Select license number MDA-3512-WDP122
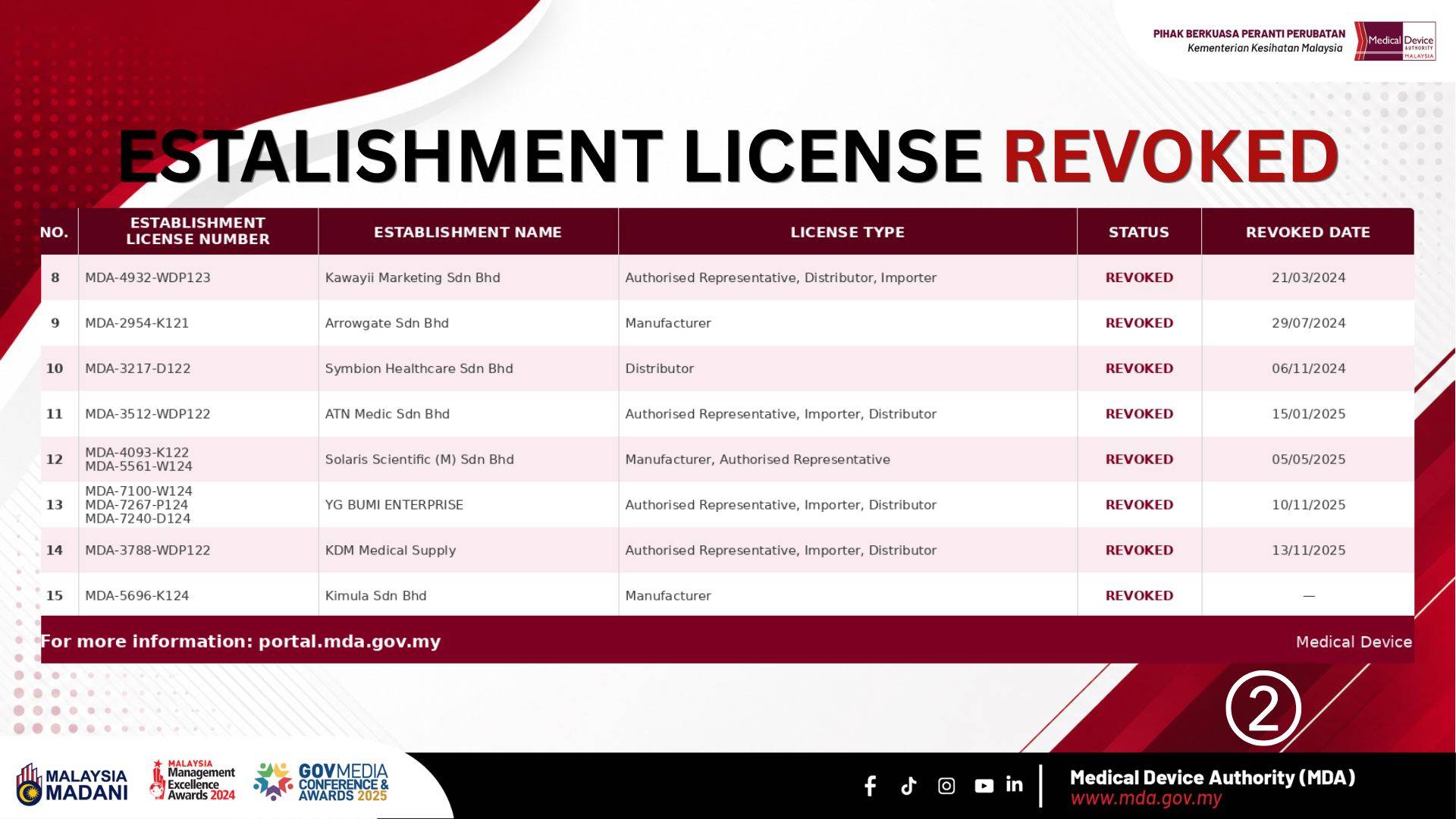 click(148, 414)
